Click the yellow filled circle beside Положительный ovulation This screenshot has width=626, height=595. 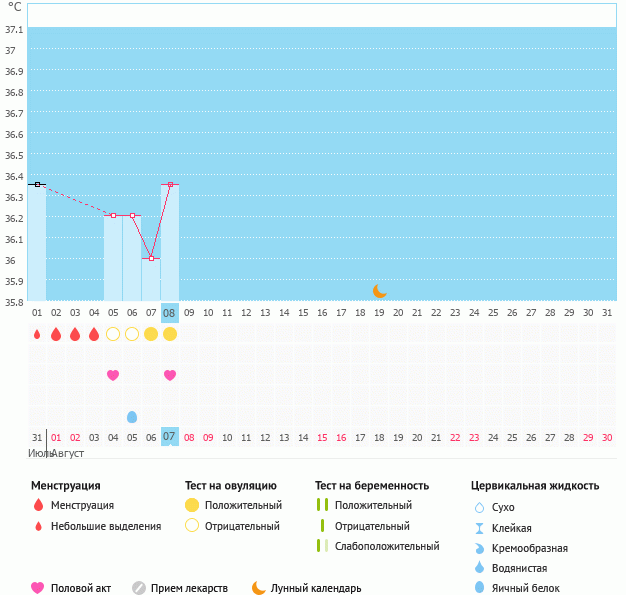tap(192, 505)
